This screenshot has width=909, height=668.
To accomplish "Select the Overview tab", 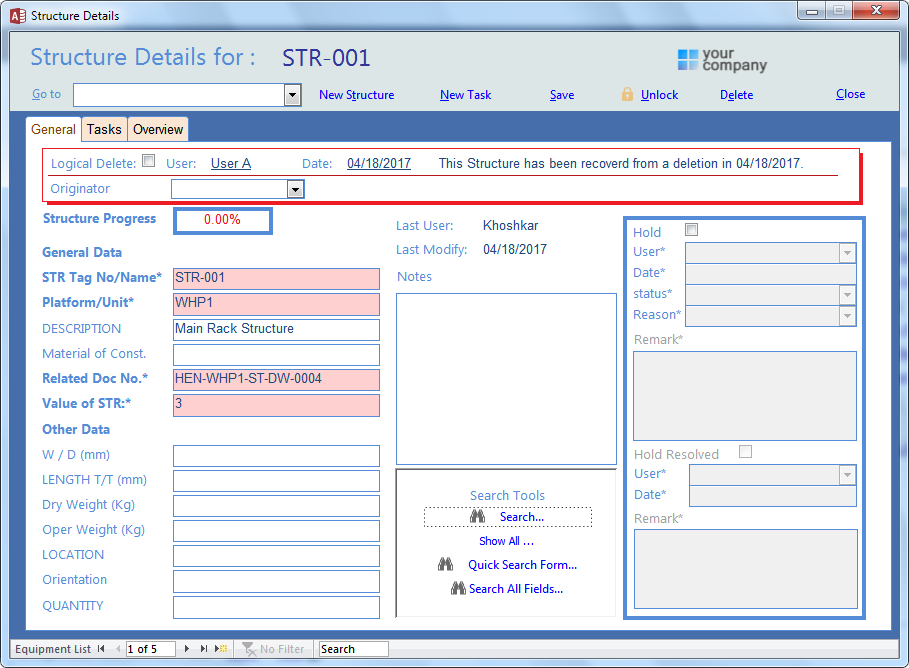I will pyautogui.click(x=158, y=129).
